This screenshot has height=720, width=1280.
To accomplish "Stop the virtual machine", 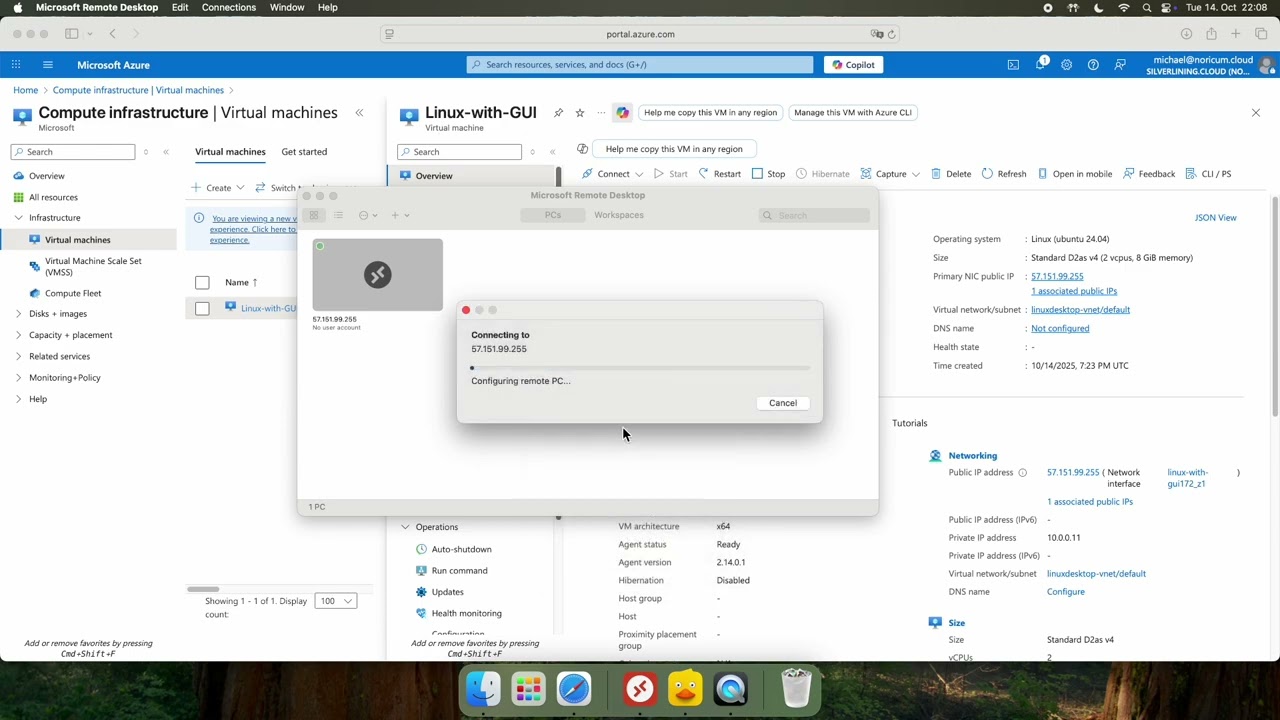I will point(768,174).
